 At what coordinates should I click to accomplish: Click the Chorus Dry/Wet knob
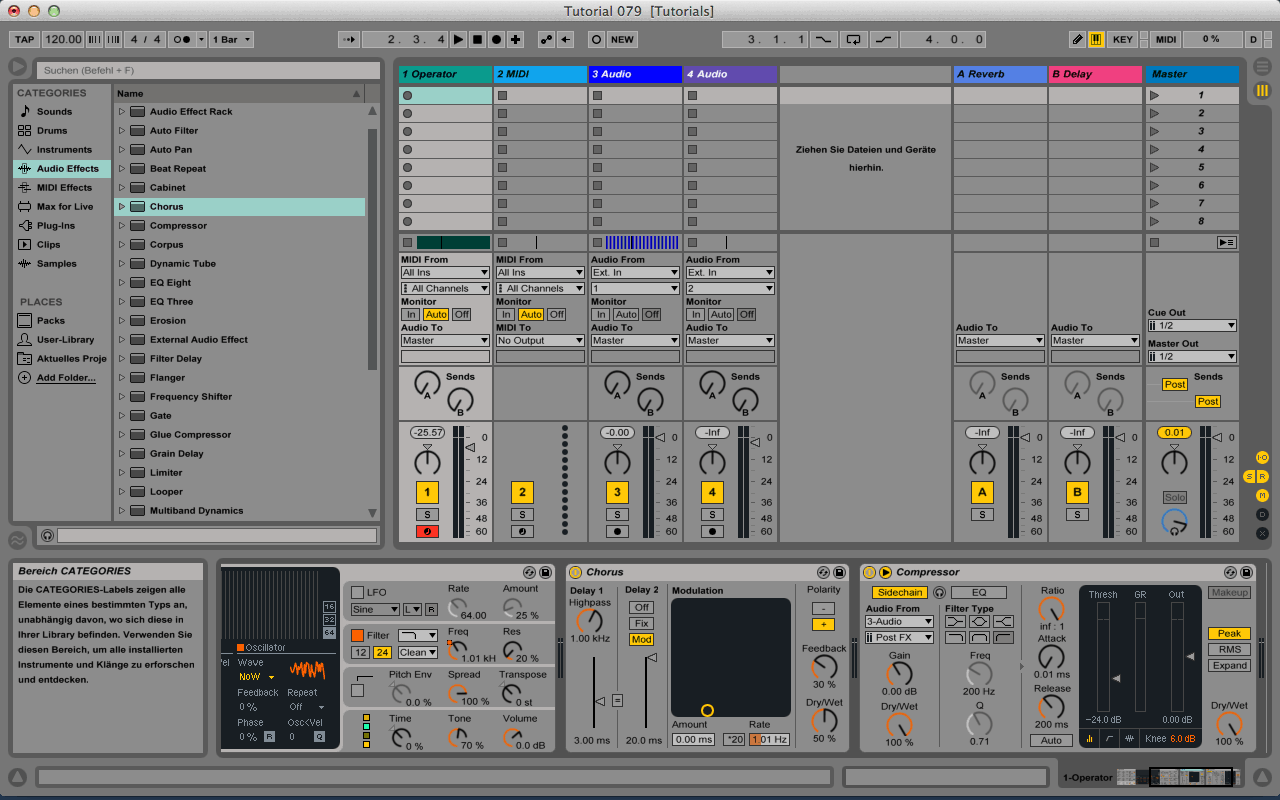823,721
